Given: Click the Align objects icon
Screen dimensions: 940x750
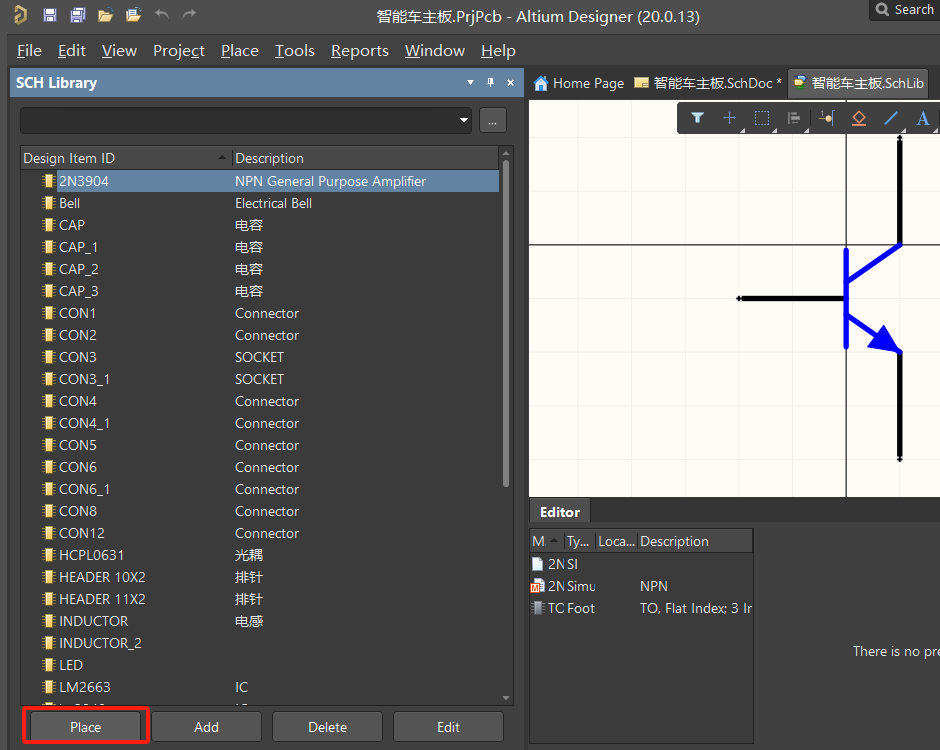Looking at the screenshot, I should click(x=794, y=118).
